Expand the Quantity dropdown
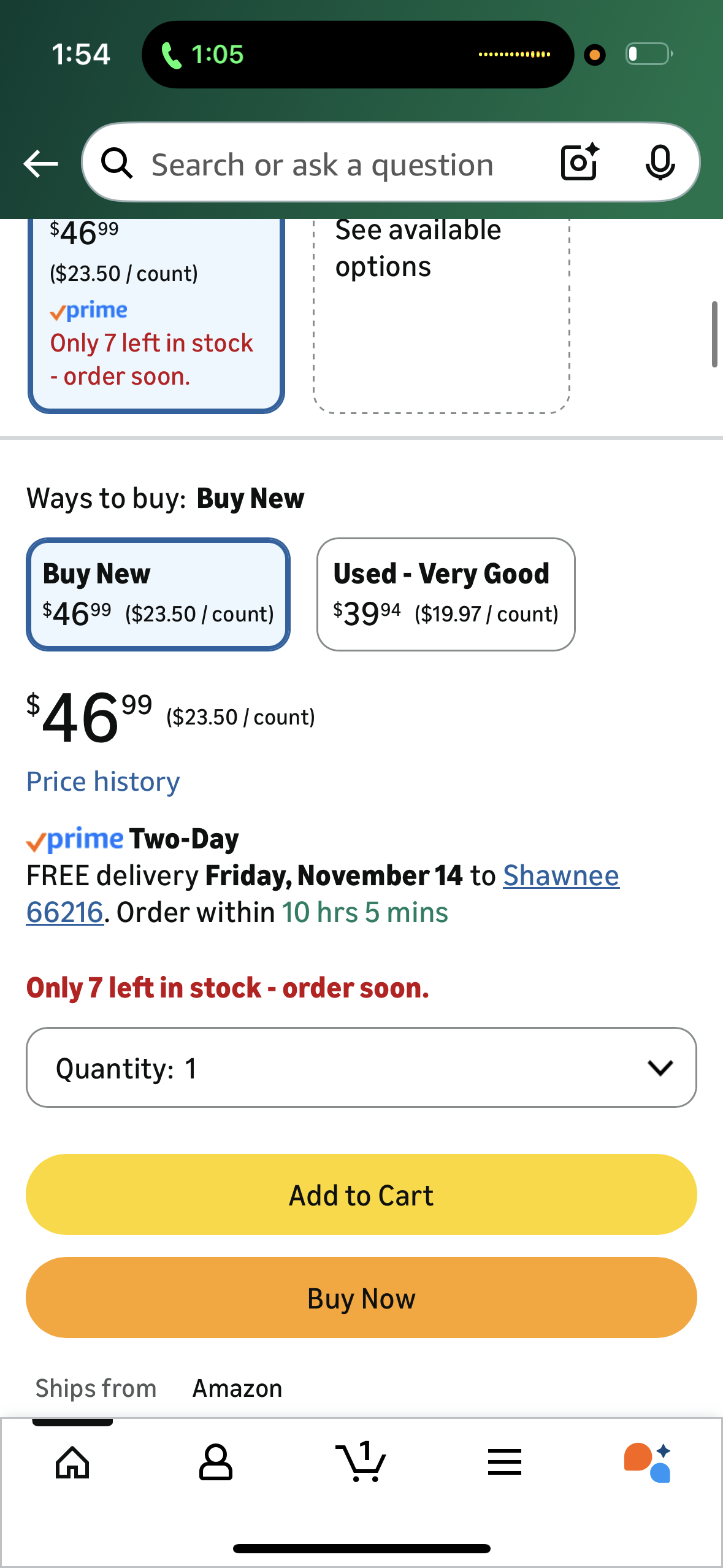 (361, 1067)
